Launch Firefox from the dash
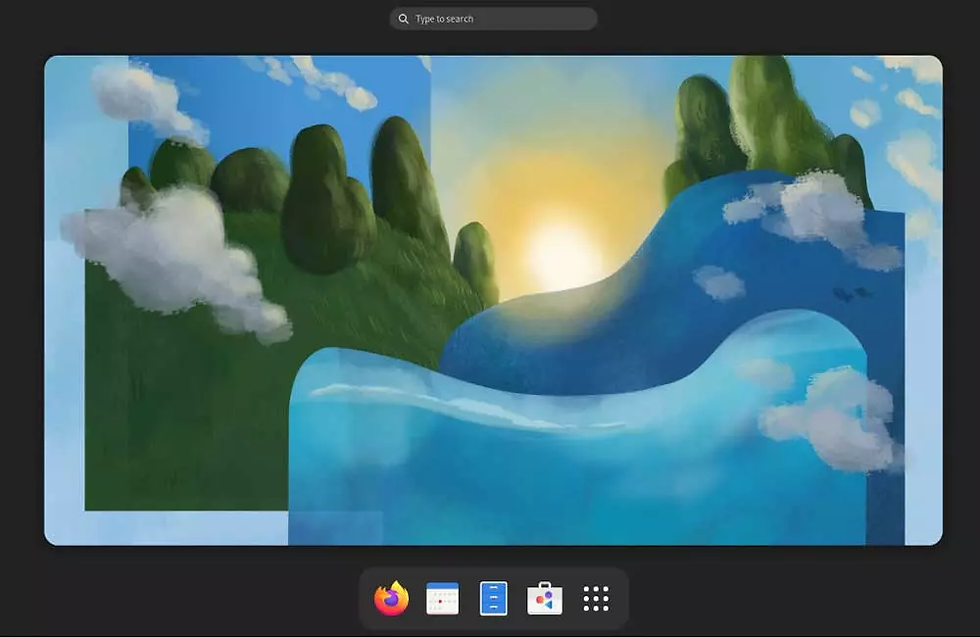The width and height of the screenshot is (980, 637). pyautogui.click(x=391, y=598)
